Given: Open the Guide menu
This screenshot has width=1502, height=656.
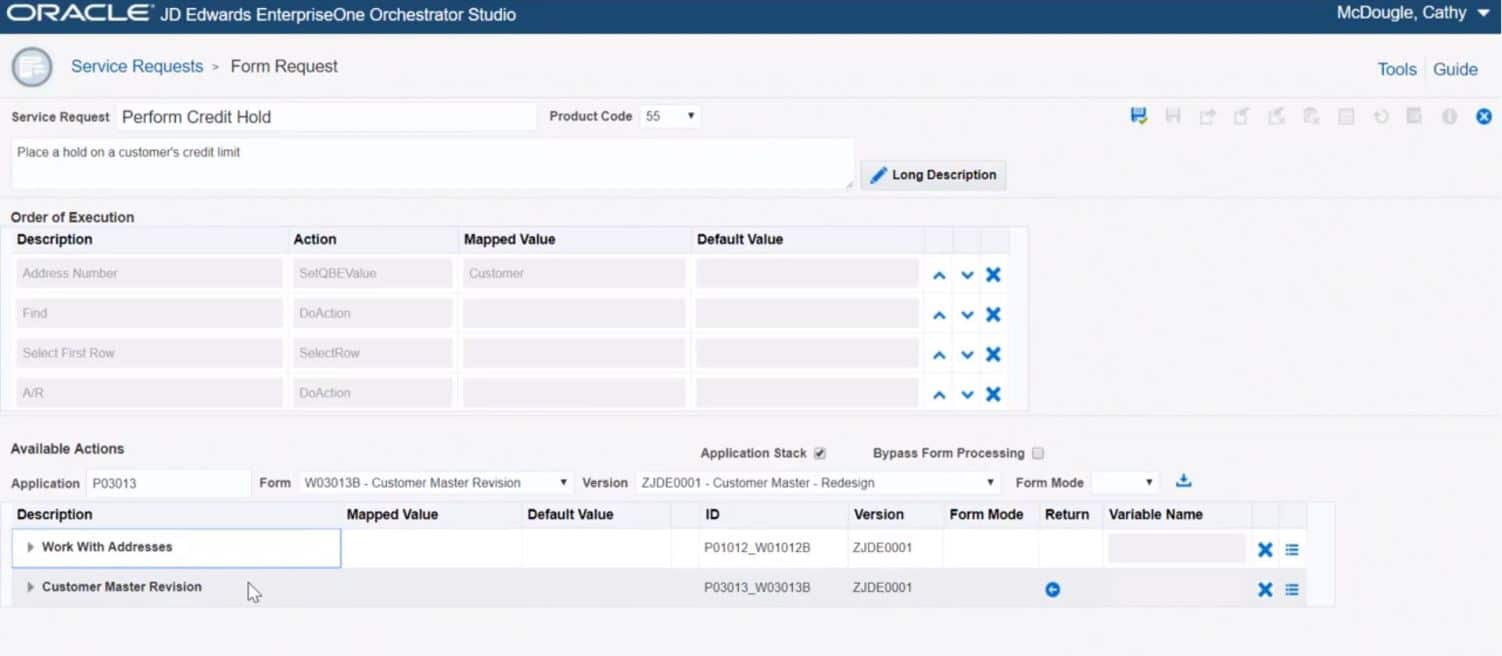Looking at the screenshot, I should point(1455,69).
